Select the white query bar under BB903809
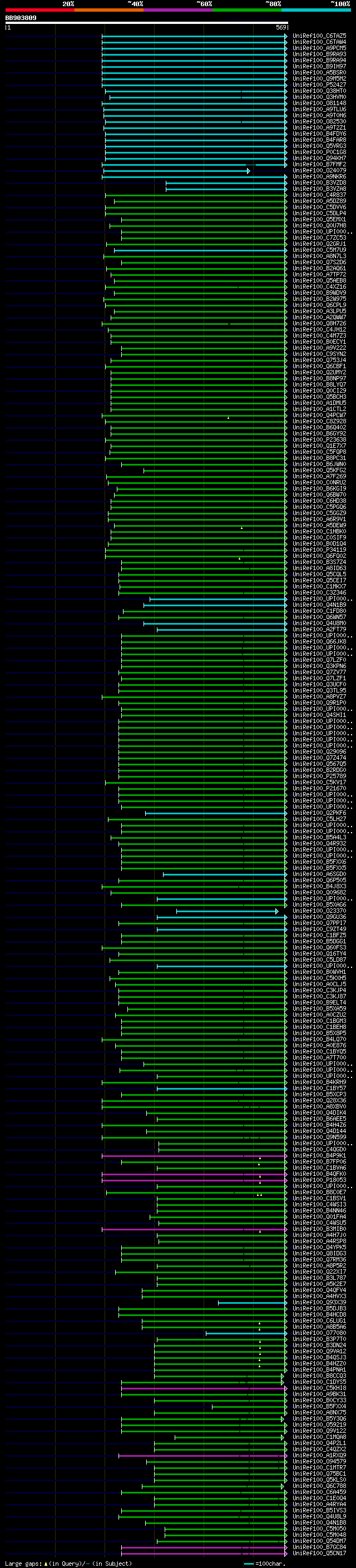Image resolution: width=356 pixels, height=1568 pixels. [x=147, y=22]
